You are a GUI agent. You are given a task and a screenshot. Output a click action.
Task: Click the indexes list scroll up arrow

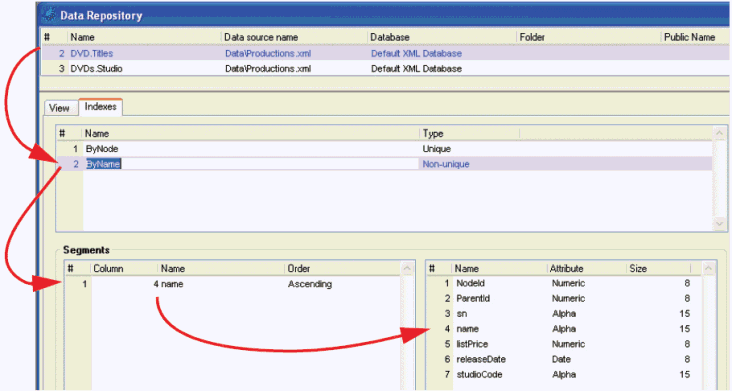[719, 133]
